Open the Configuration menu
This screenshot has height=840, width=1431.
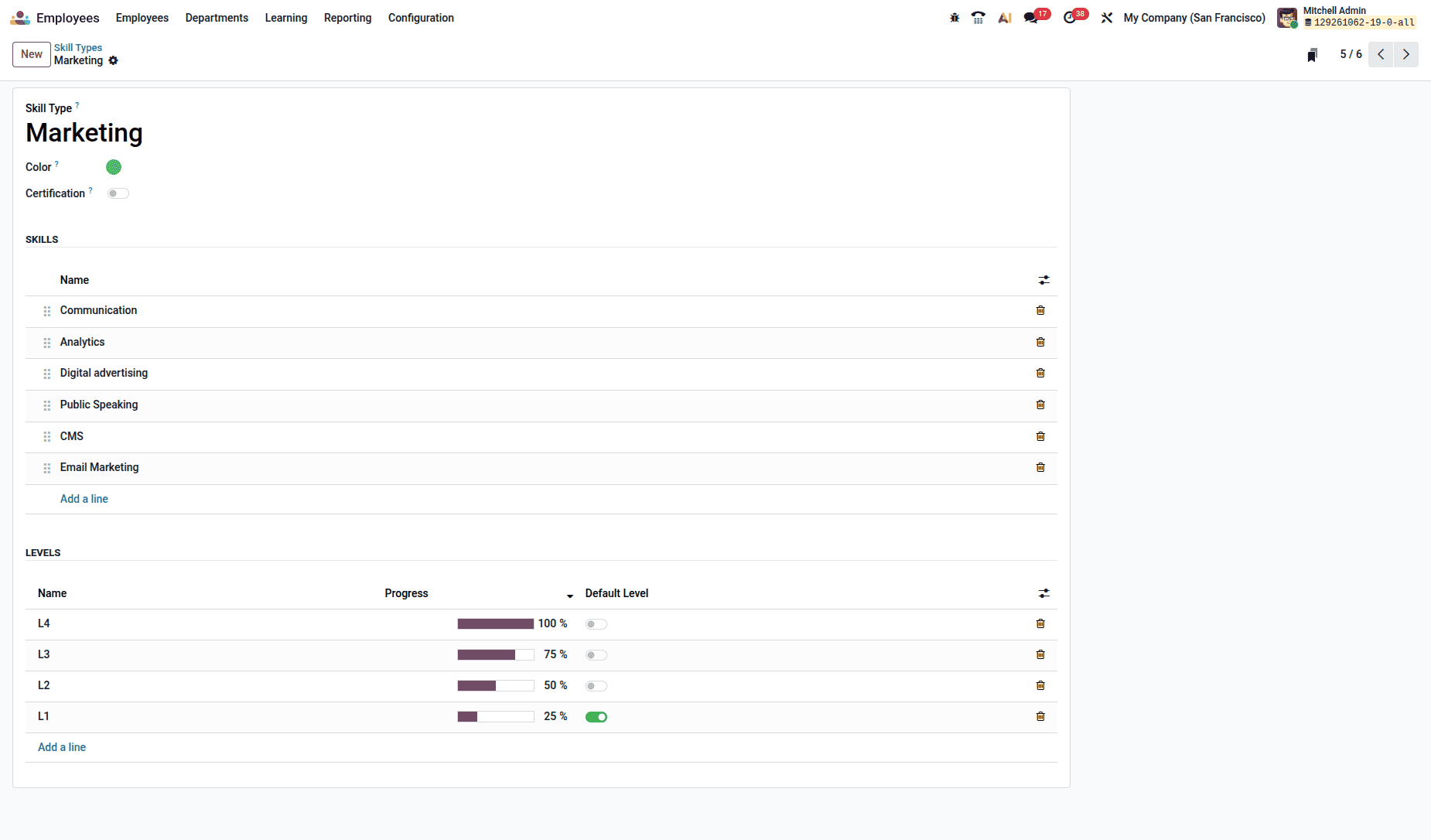[x=421, y=18]
